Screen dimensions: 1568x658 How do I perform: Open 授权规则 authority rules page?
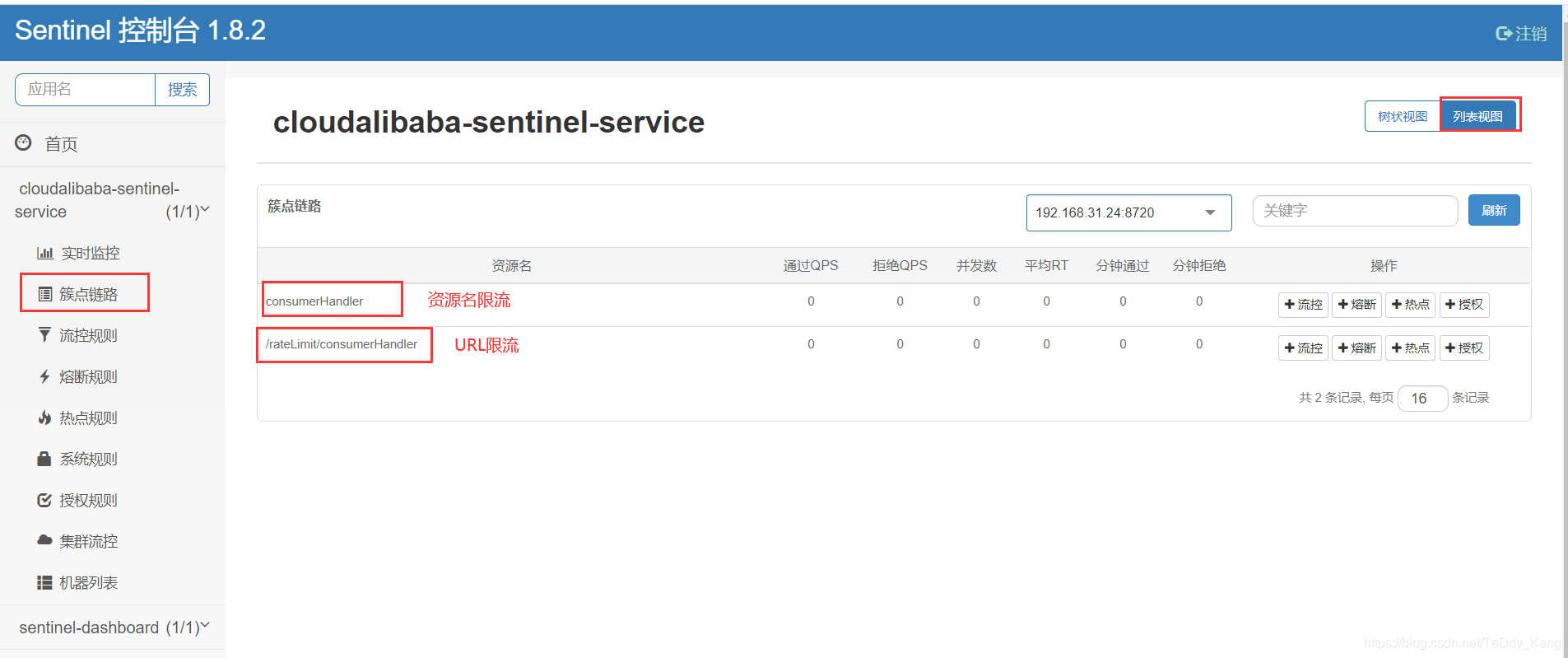tap(88, 500)
